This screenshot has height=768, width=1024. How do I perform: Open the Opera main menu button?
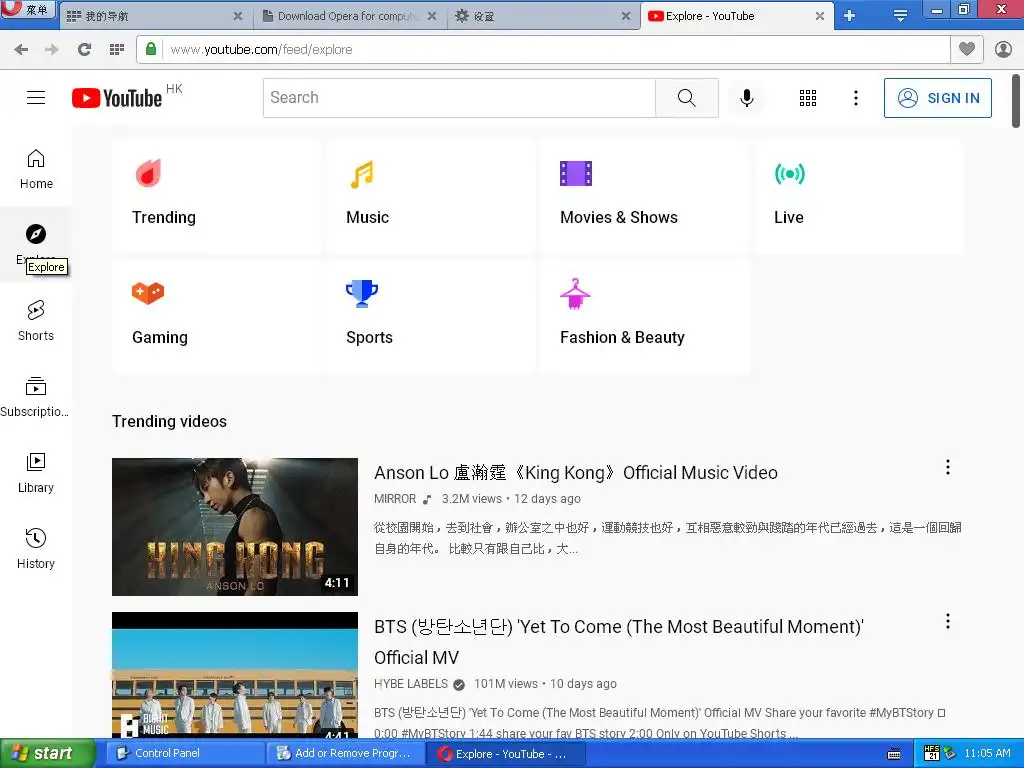(x=27, y=9)
